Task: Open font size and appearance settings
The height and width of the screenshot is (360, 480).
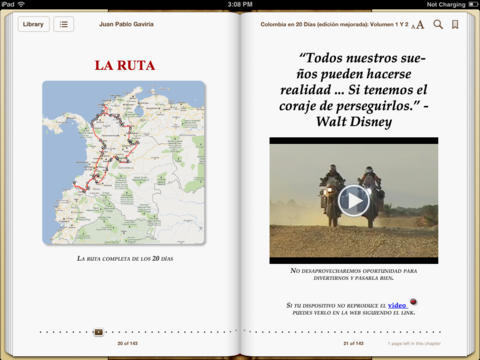Action: (418, 25)
